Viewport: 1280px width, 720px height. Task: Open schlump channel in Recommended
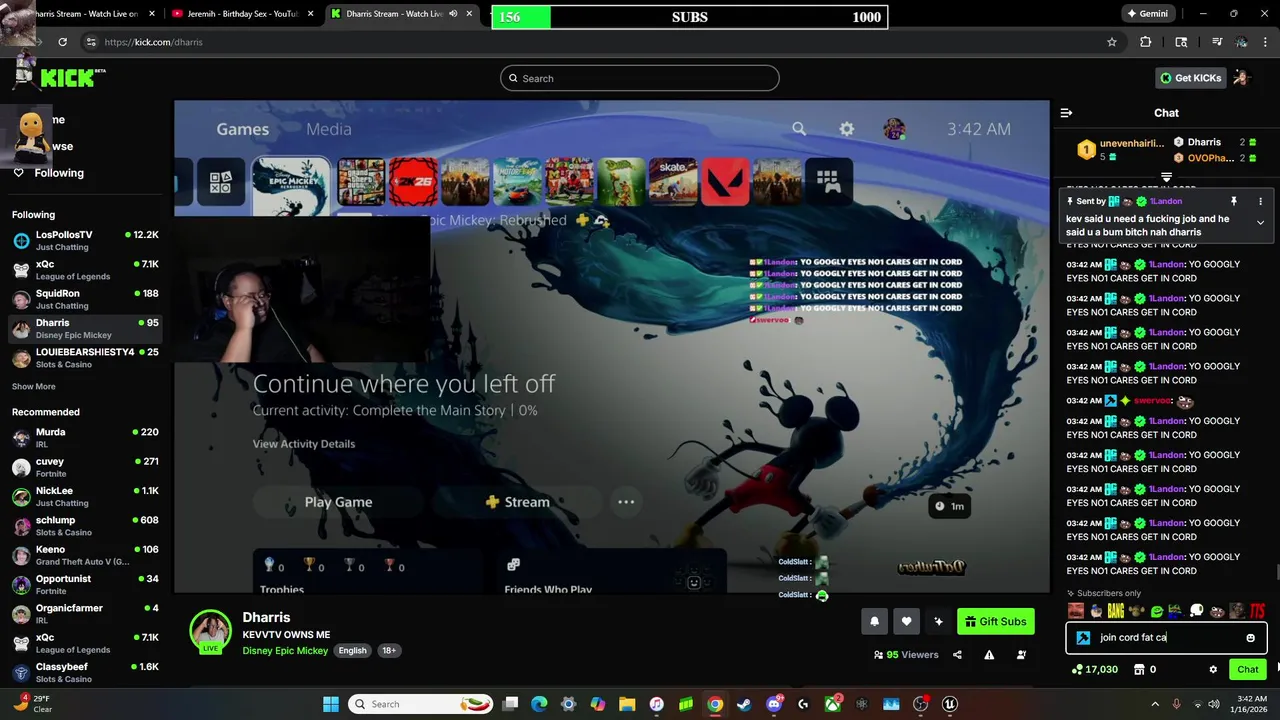click(x=85, y=526)
